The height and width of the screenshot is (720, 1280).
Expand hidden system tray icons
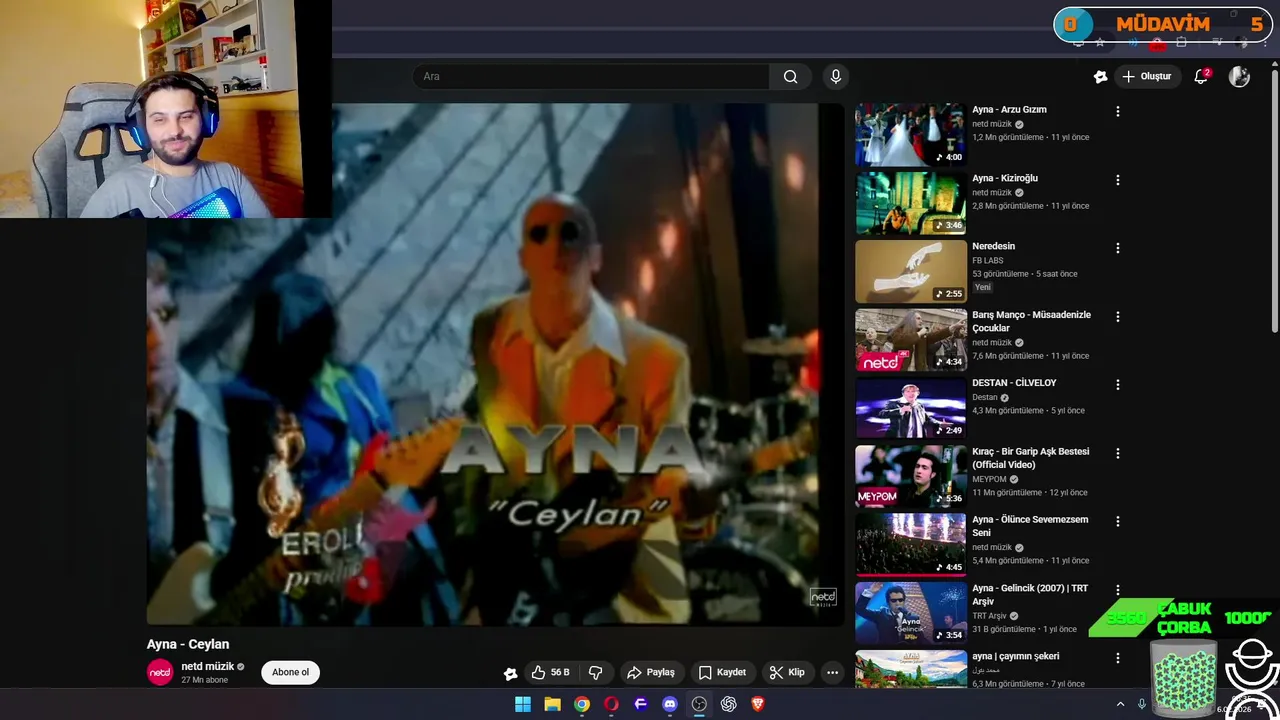click(x=1120, y=704)
